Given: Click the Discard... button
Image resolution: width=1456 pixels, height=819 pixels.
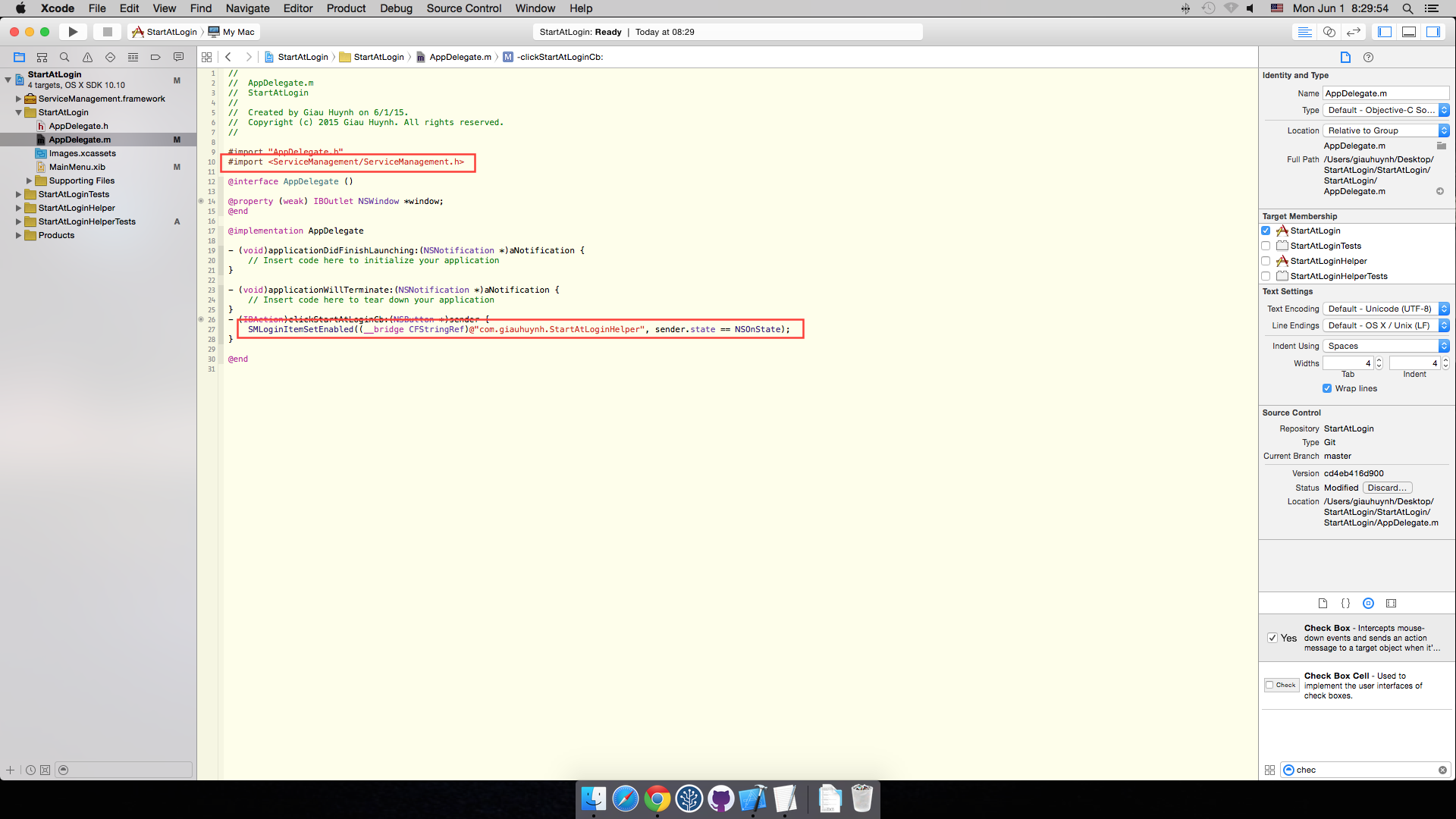Looking at the screenshot, I should 1387,488.
